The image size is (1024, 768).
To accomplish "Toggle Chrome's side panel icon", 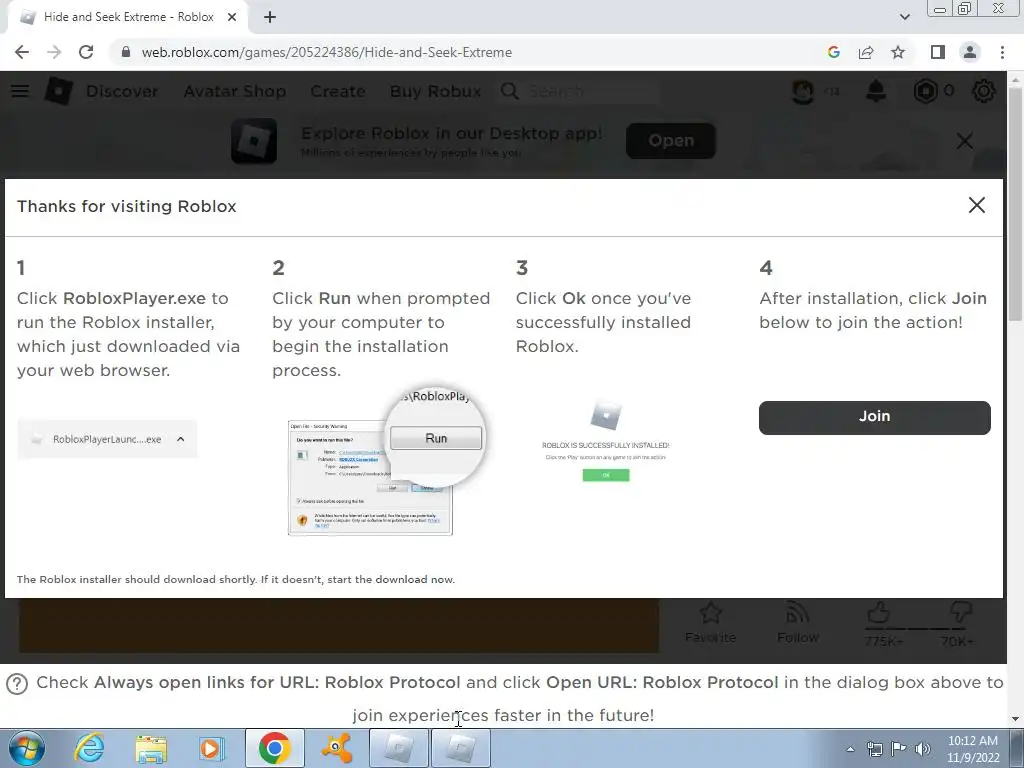I will [938, 52].
